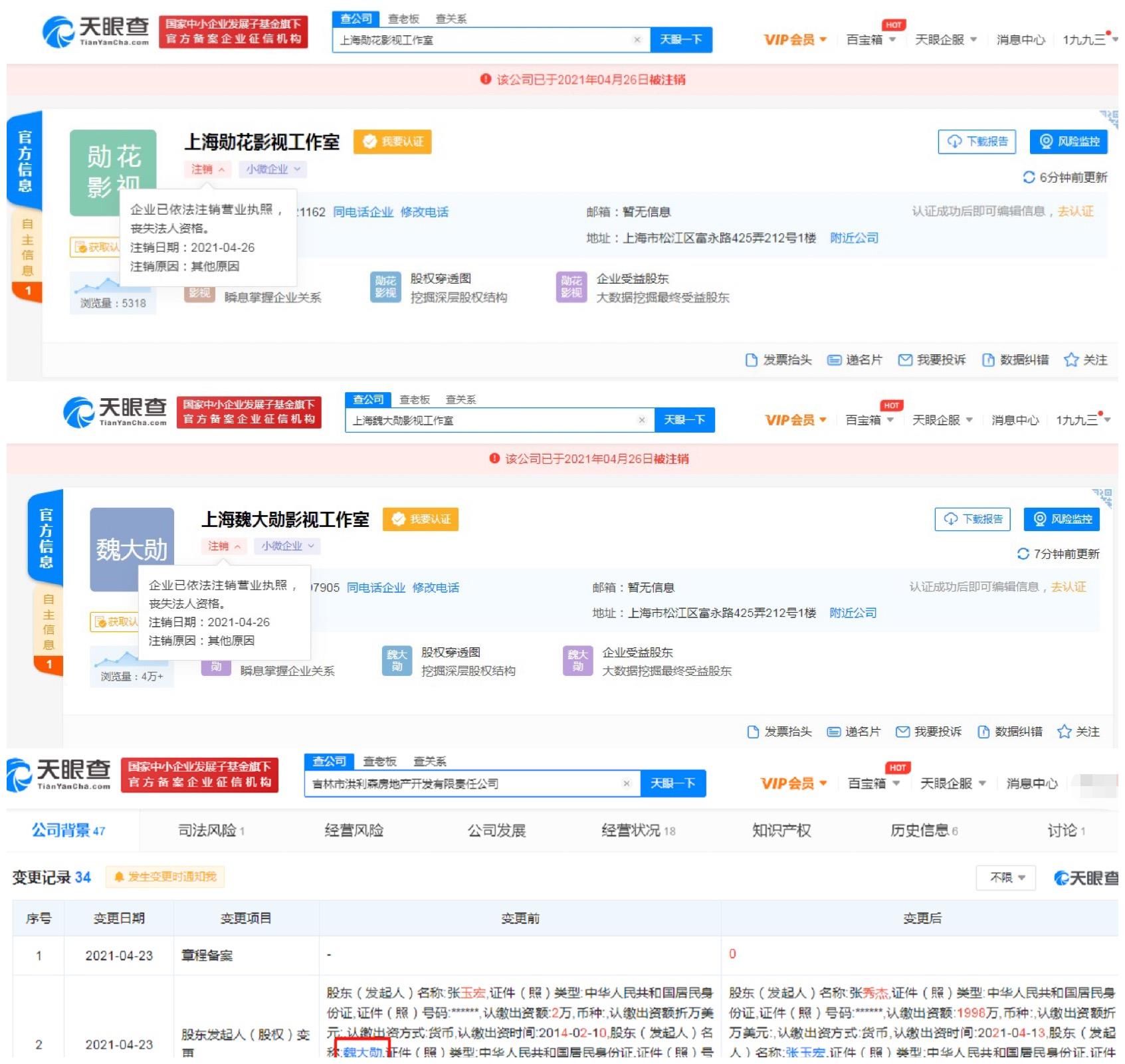Download report for 上海勋花影视工作室
Viewport: 1125px width, 1064px height.
977,142
